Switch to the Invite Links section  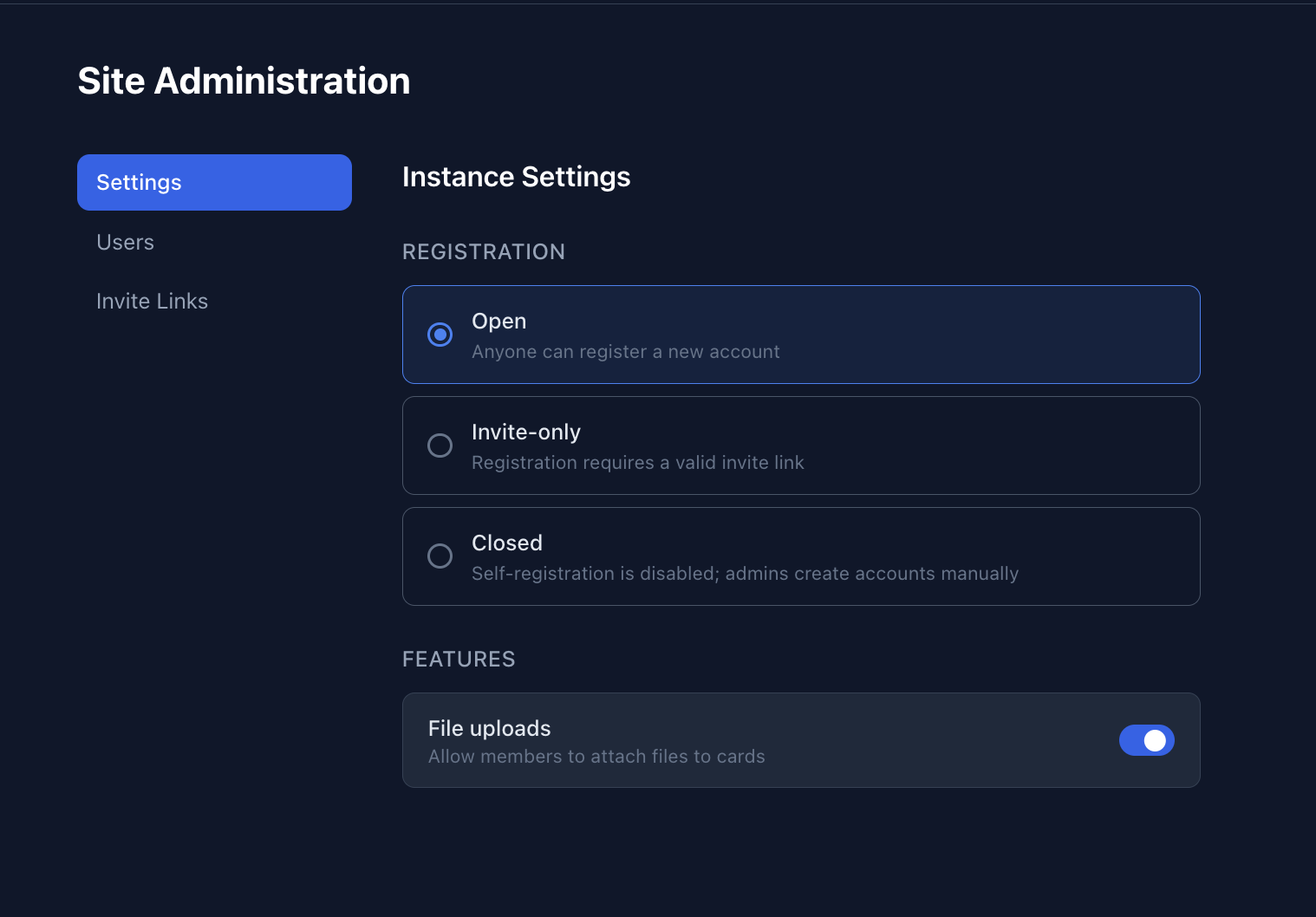coord(152,301)
